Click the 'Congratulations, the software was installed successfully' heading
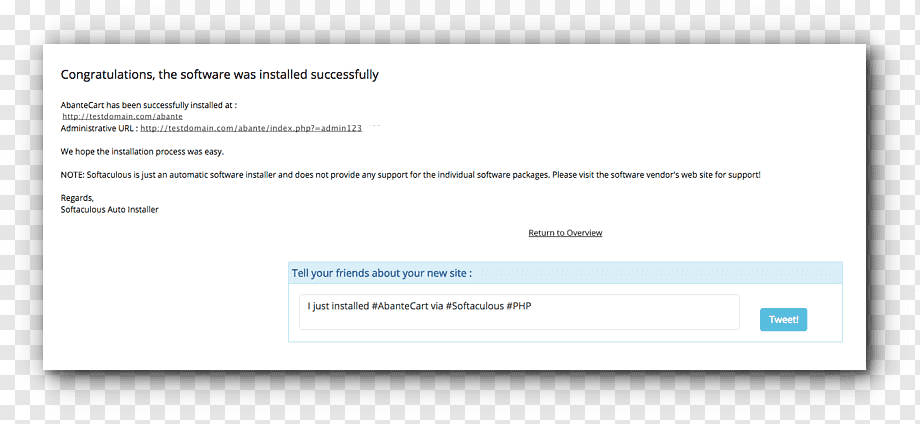920x424 pixels. [x=219, y=75]
